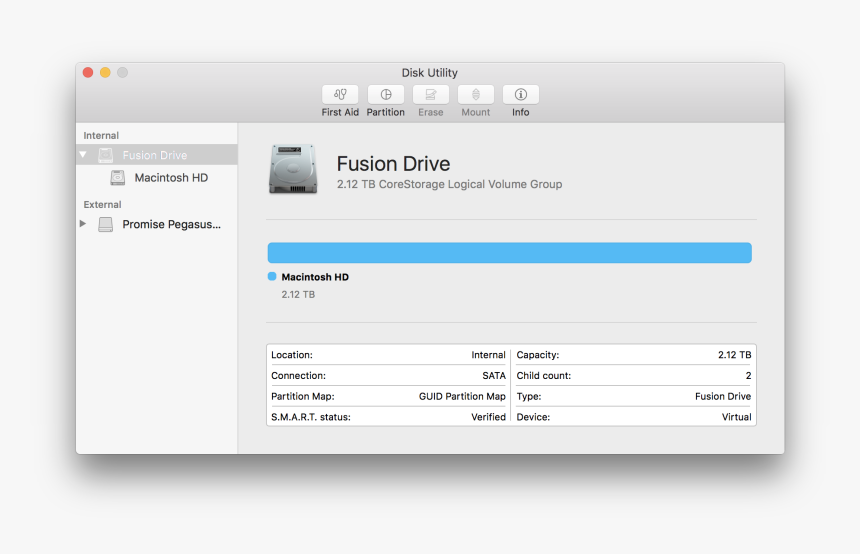Click the GUID Partition Map value

(462, 396)
